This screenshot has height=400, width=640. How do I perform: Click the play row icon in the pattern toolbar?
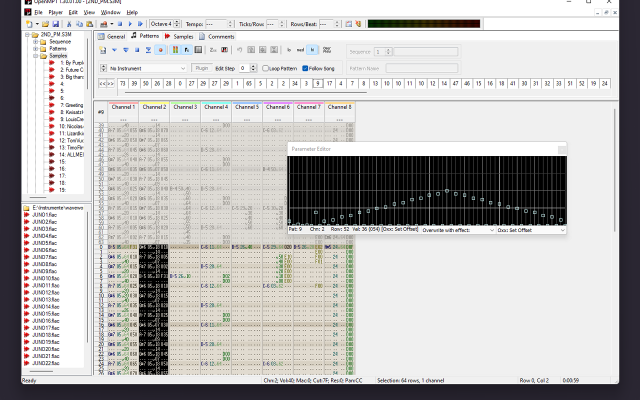[x=149, y=50]
